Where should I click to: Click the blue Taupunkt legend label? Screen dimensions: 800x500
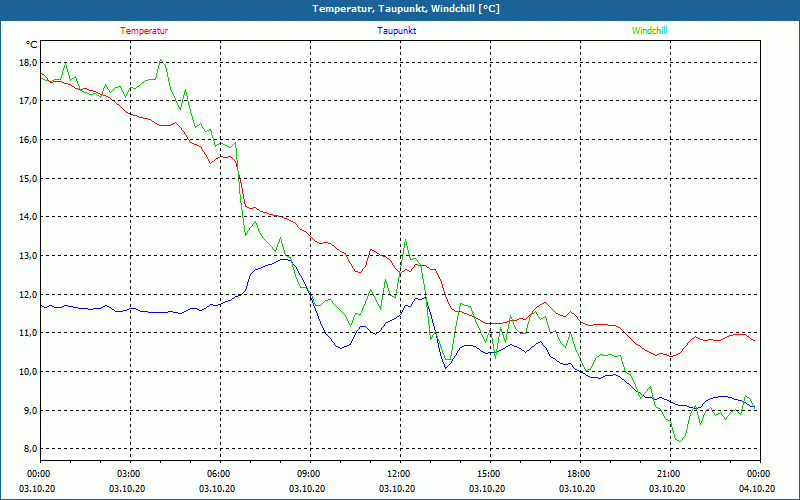(396, 31)
